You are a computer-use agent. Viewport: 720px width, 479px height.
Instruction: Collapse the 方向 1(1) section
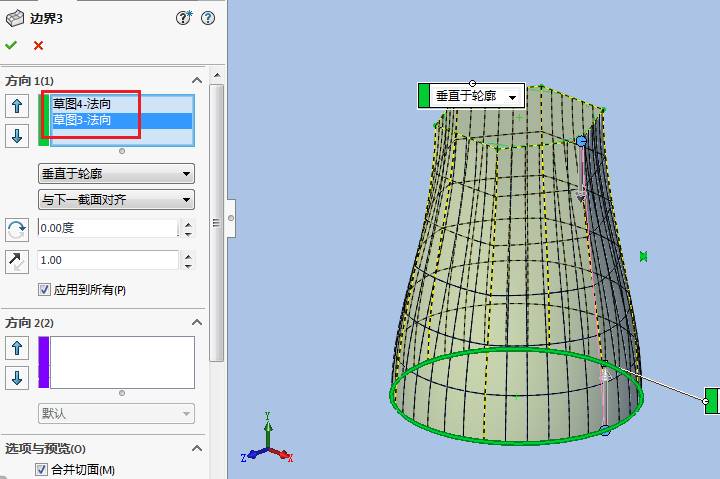click(197, 80)
